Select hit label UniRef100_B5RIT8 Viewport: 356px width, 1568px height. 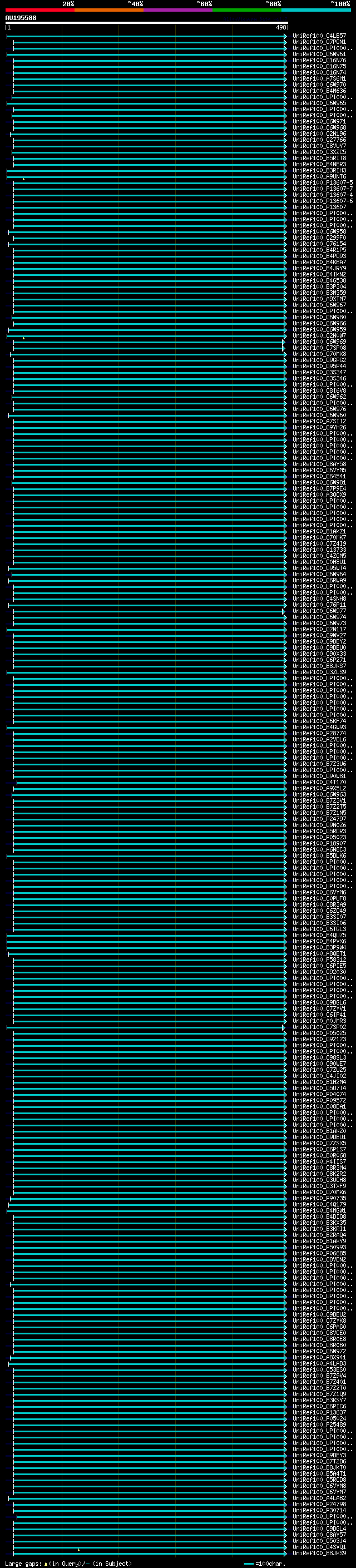[319, 159]
